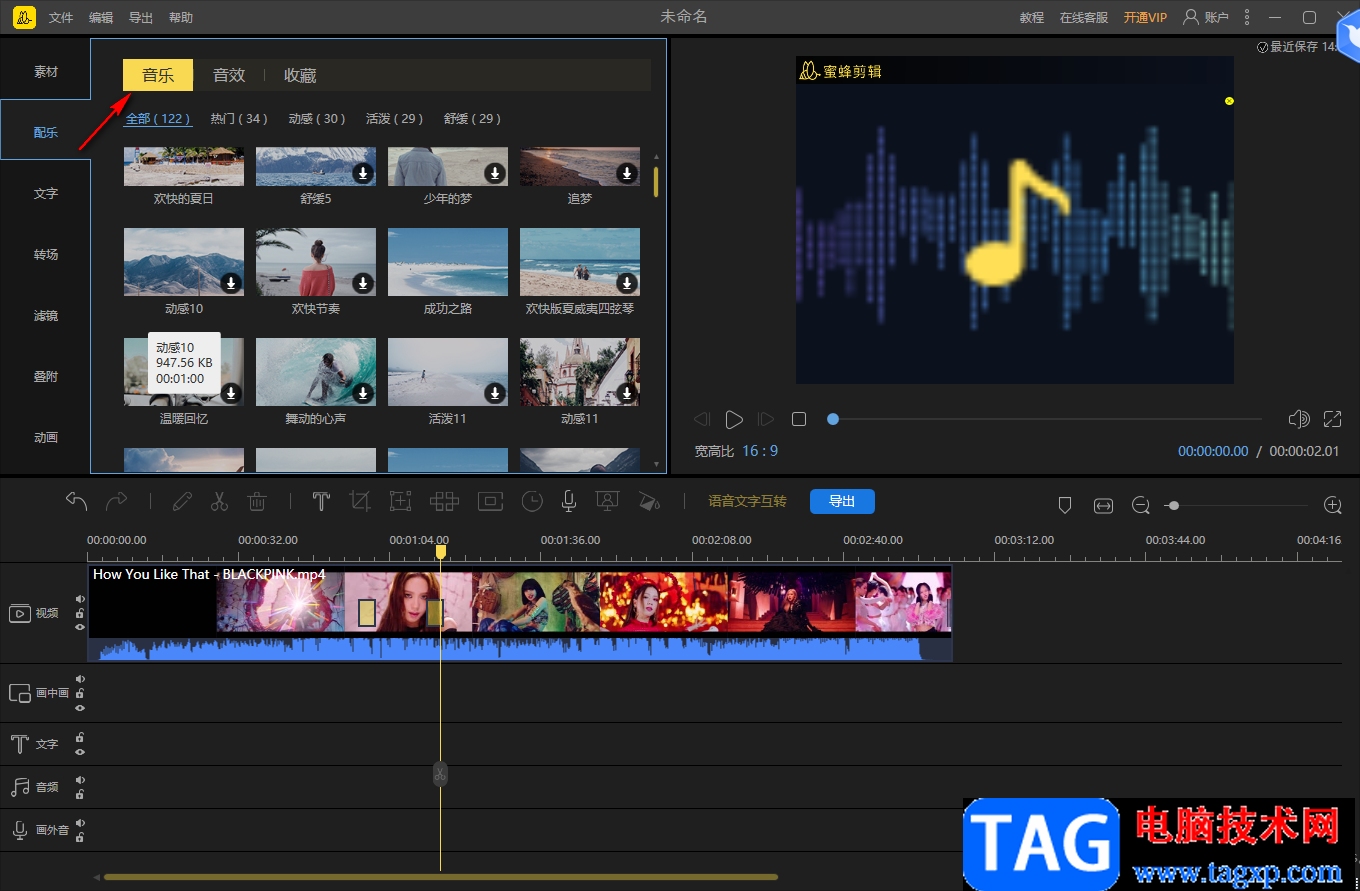This screenshot has width=1360, height=891.
Task: Click the microphone voiceover icon in the toolbar
Action: click(x=568, y=501)
